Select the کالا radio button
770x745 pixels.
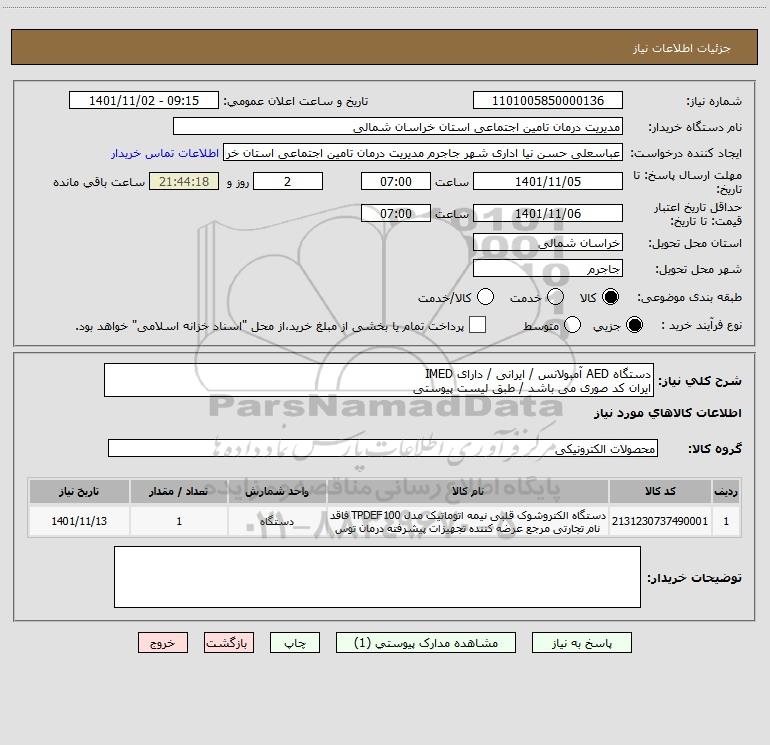pos(610,297)
